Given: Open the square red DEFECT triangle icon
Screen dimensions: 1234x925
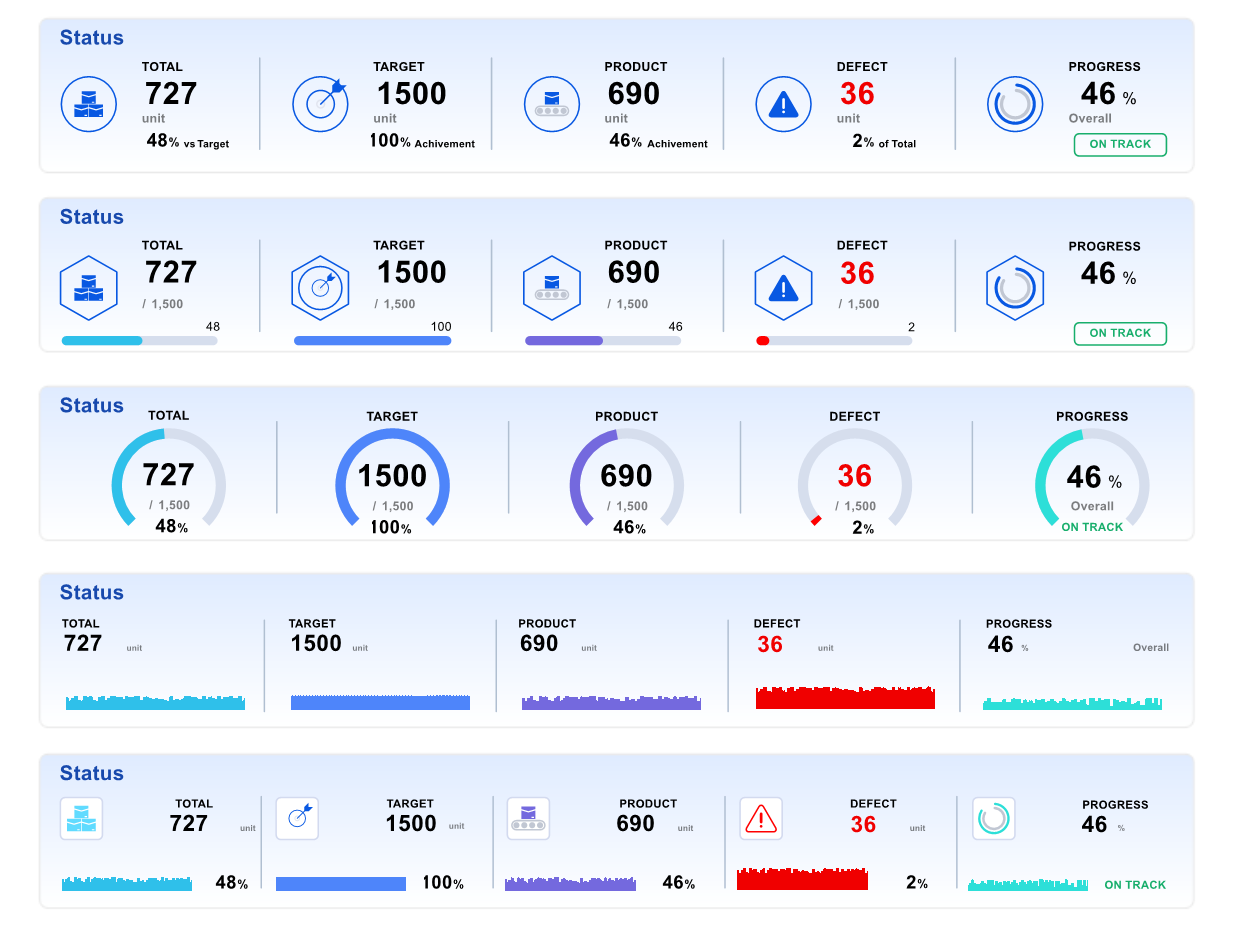Looking at the screenshot, I should click(x=761, y=818).
